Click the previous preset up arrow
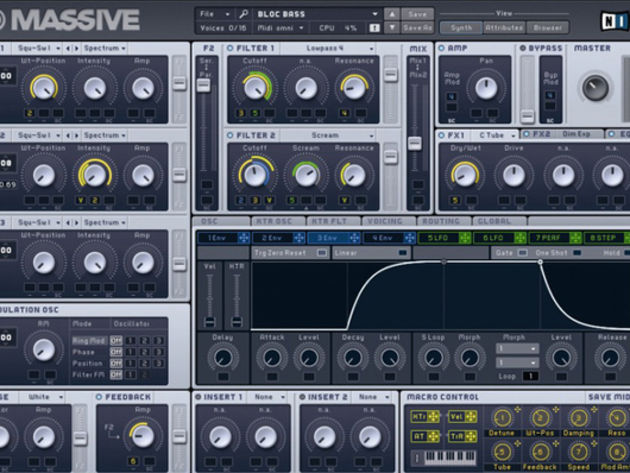Screen dimensions: 630x473 pyautogui.click(x=392, y=14)
